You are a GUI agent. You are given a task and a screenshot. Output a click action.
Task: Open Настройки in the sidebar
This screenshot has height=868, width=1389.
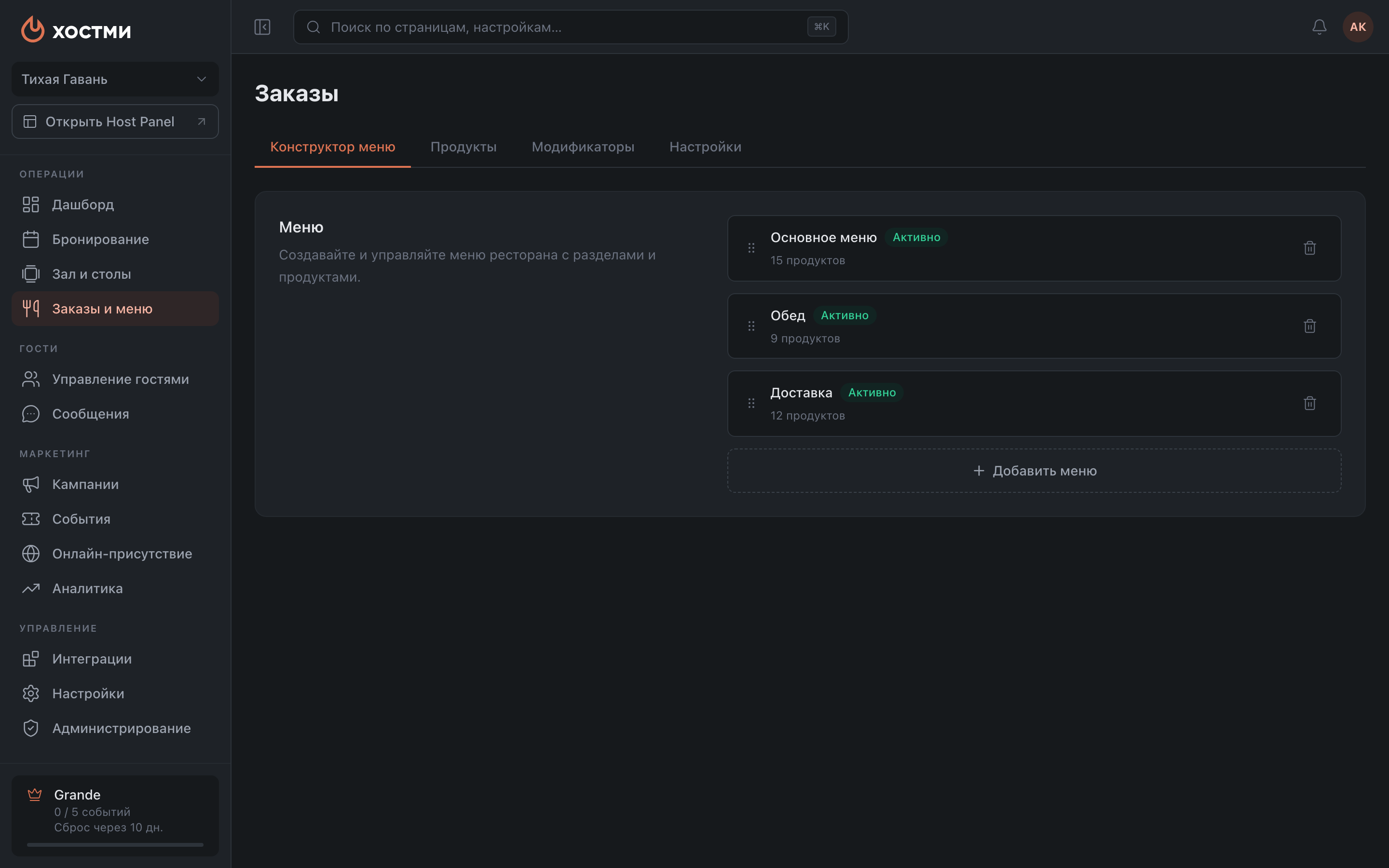pyautogui.click(x=115, y=693)
